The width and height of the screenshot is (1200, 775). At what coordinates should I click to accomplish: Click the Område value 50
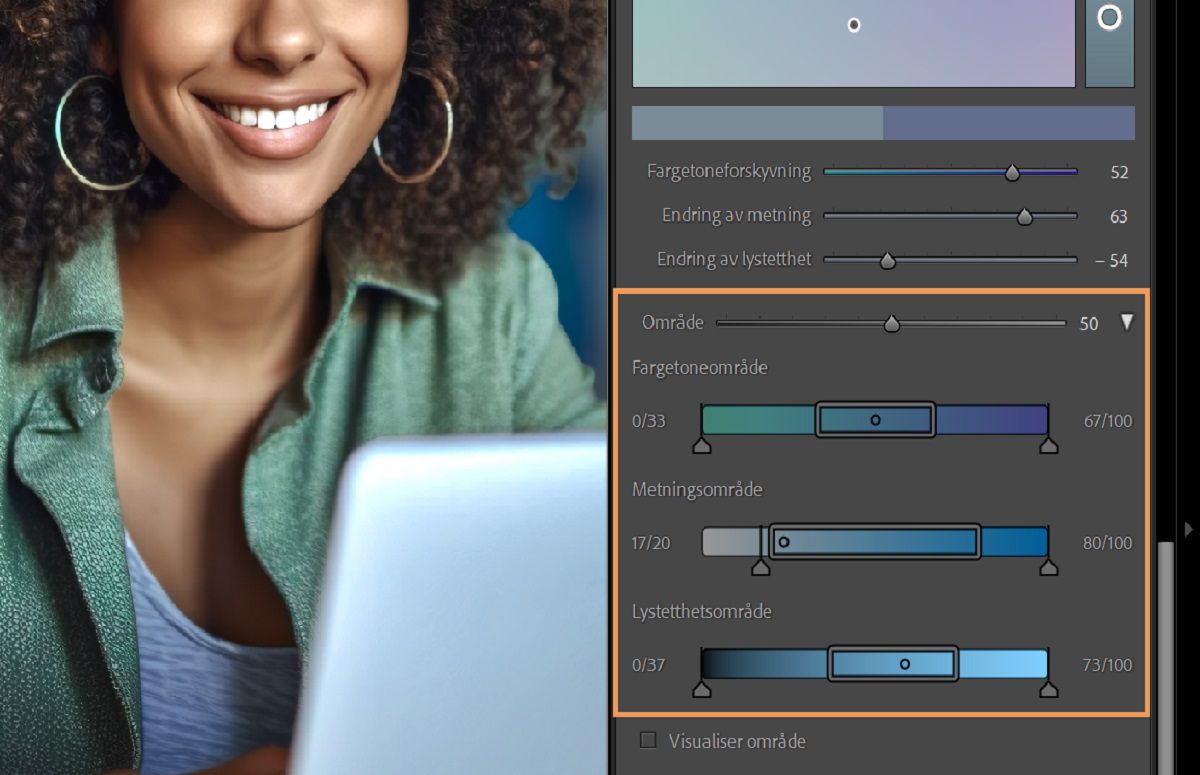point(1089,324)
